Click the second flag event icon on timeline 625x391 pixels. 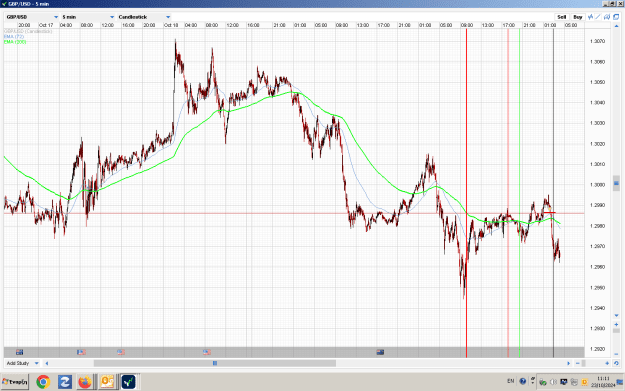81,352
